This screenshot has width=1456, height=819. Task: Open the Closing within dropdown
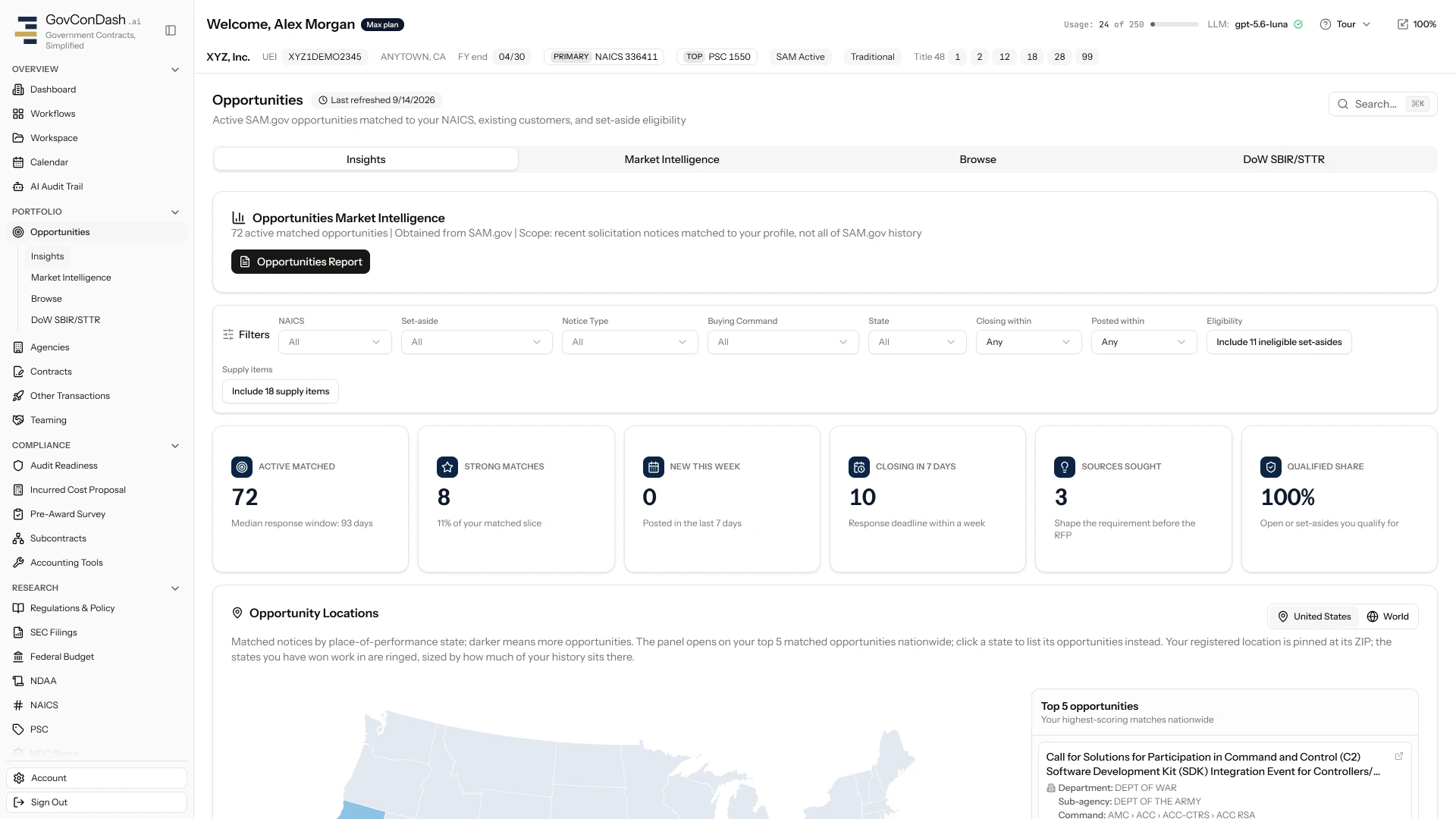point(1029,342)
